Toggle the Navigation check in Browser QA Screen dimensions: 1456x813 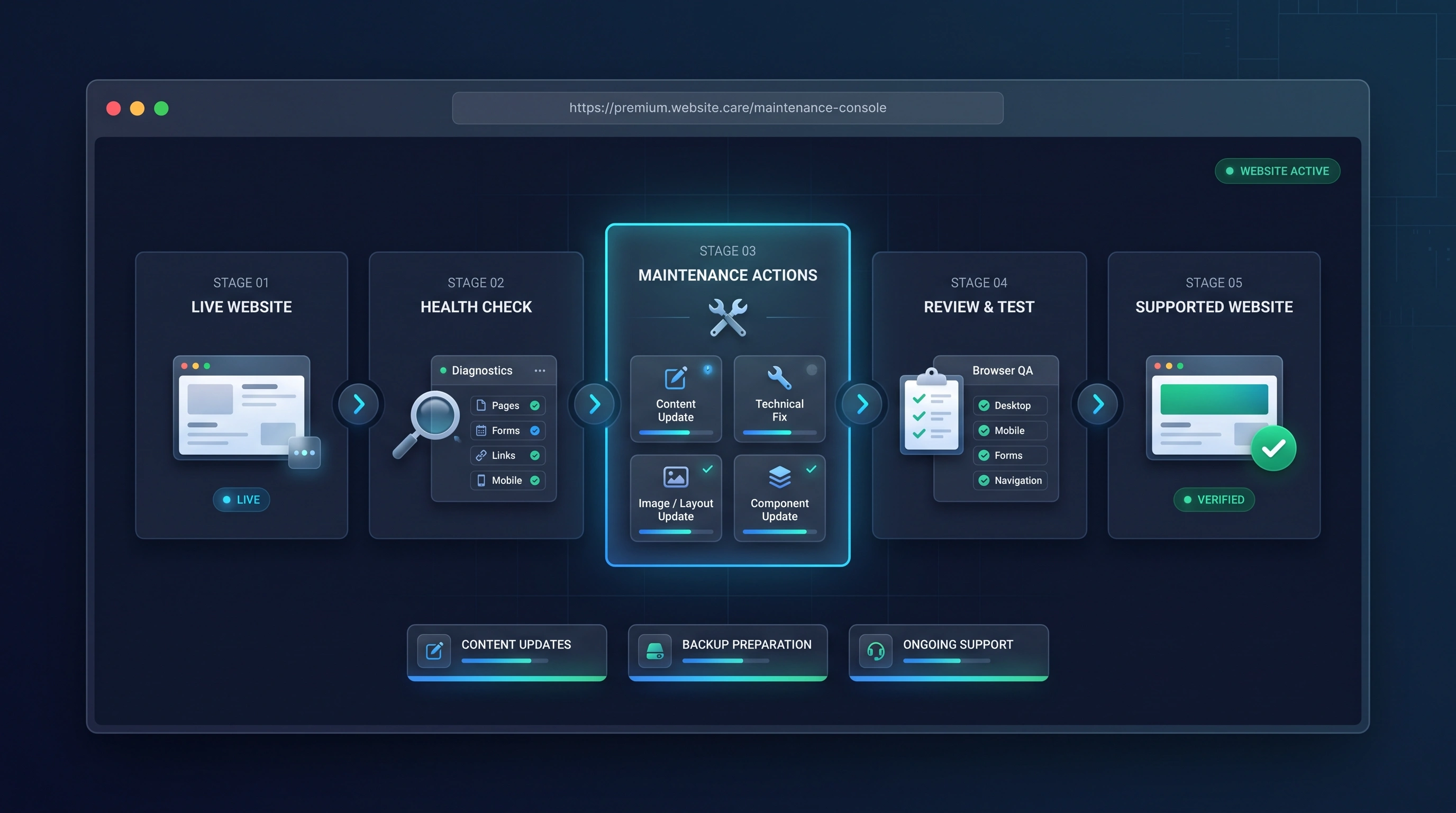click(984, 480)
